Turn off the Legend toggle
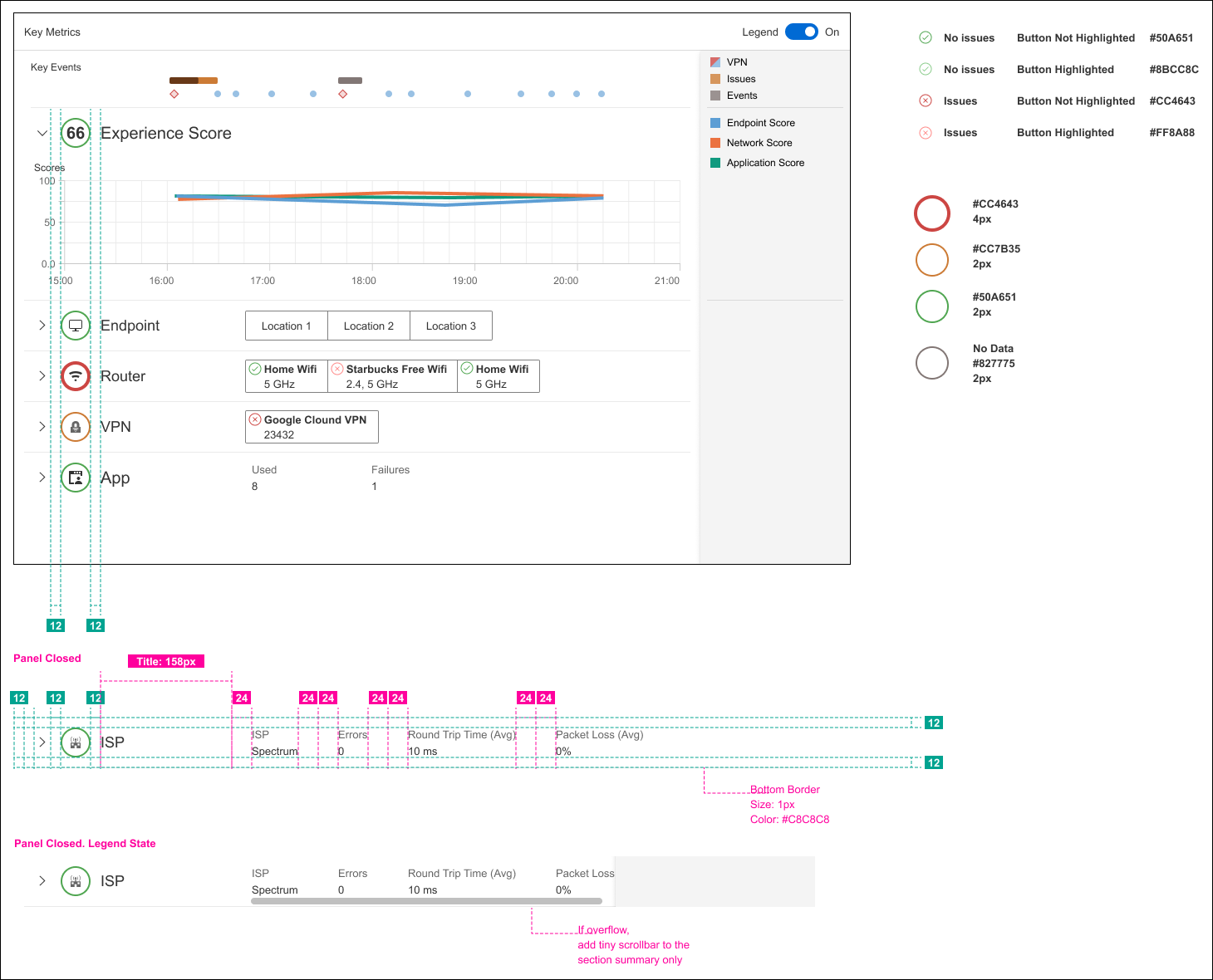 click(x=802, y=32)
